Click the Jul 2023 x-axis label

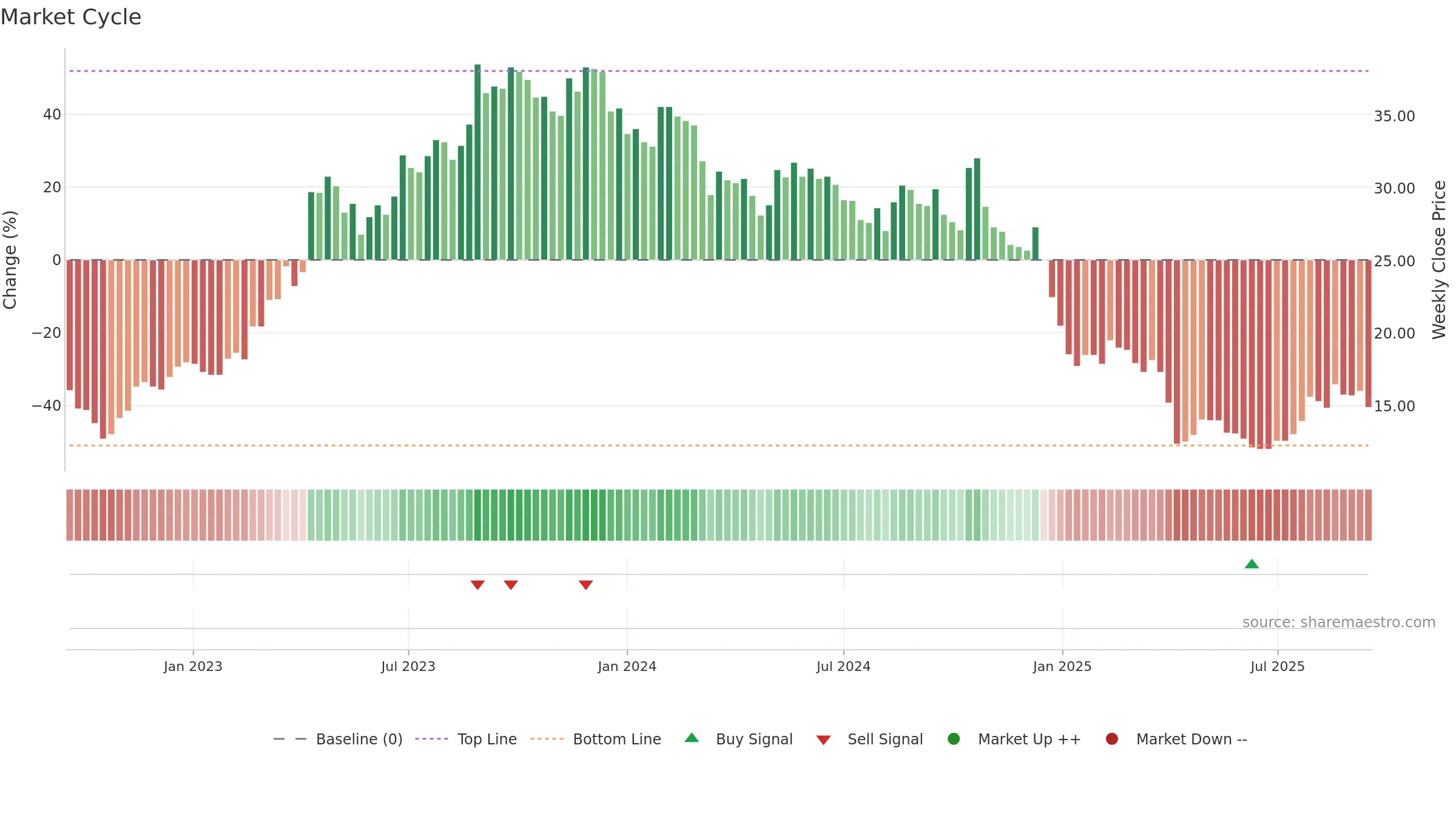408,667
